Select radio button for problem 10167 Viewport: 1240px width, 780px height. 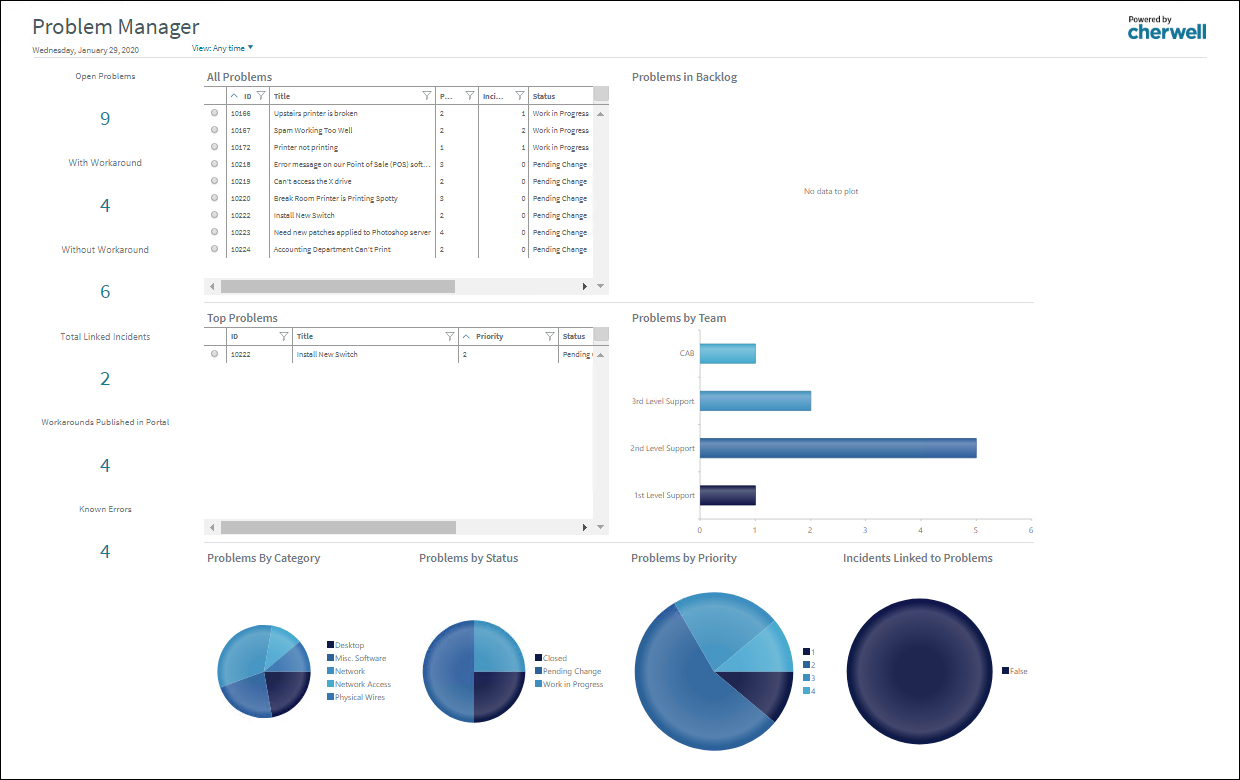click(x=215, y=130)
